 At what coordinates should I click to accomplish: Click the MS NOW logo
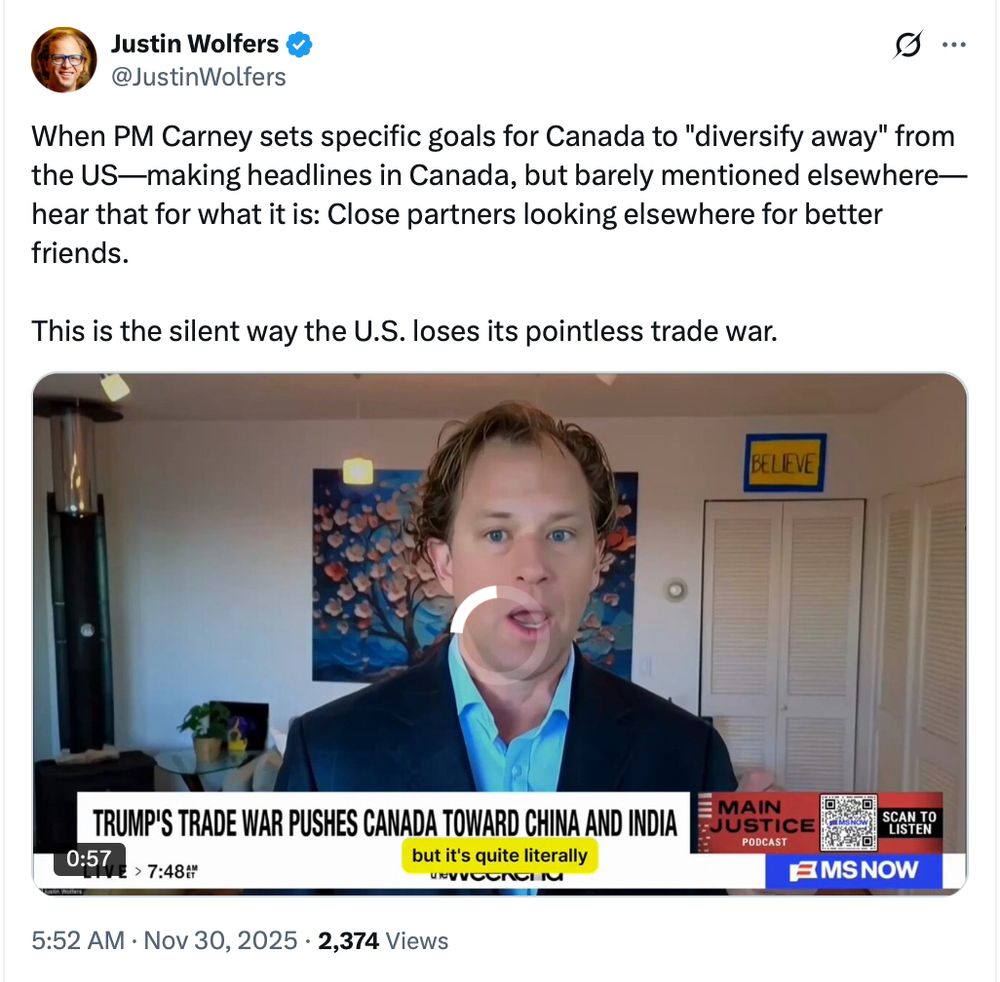(853, 870)
